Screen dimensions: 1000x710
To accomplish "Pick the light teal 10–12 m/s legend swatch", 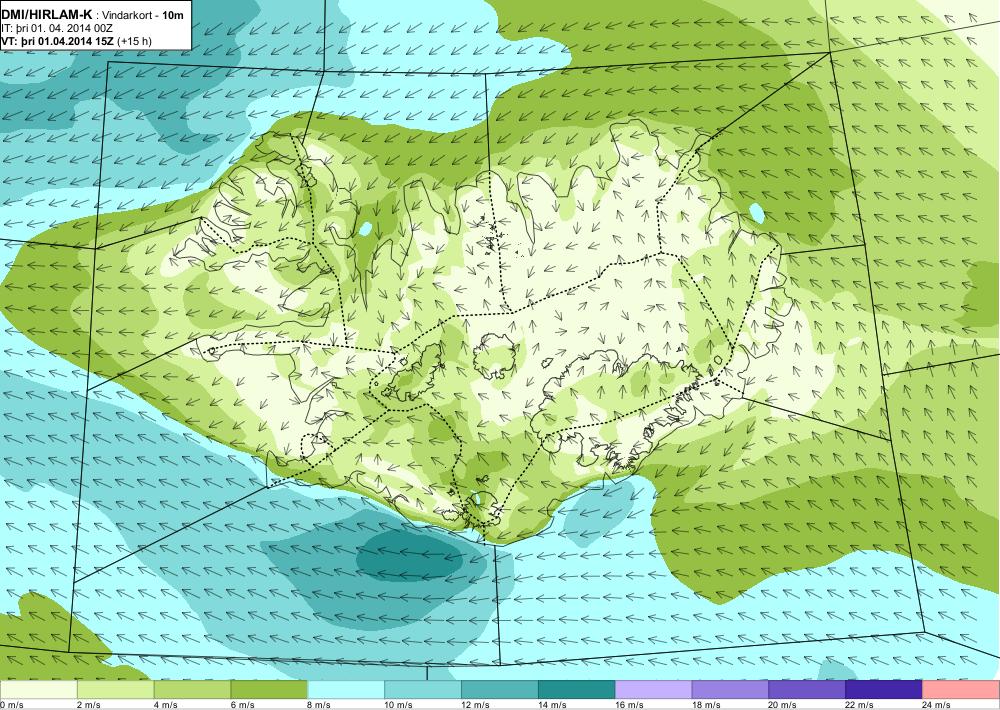I will (x=423, y=690).
